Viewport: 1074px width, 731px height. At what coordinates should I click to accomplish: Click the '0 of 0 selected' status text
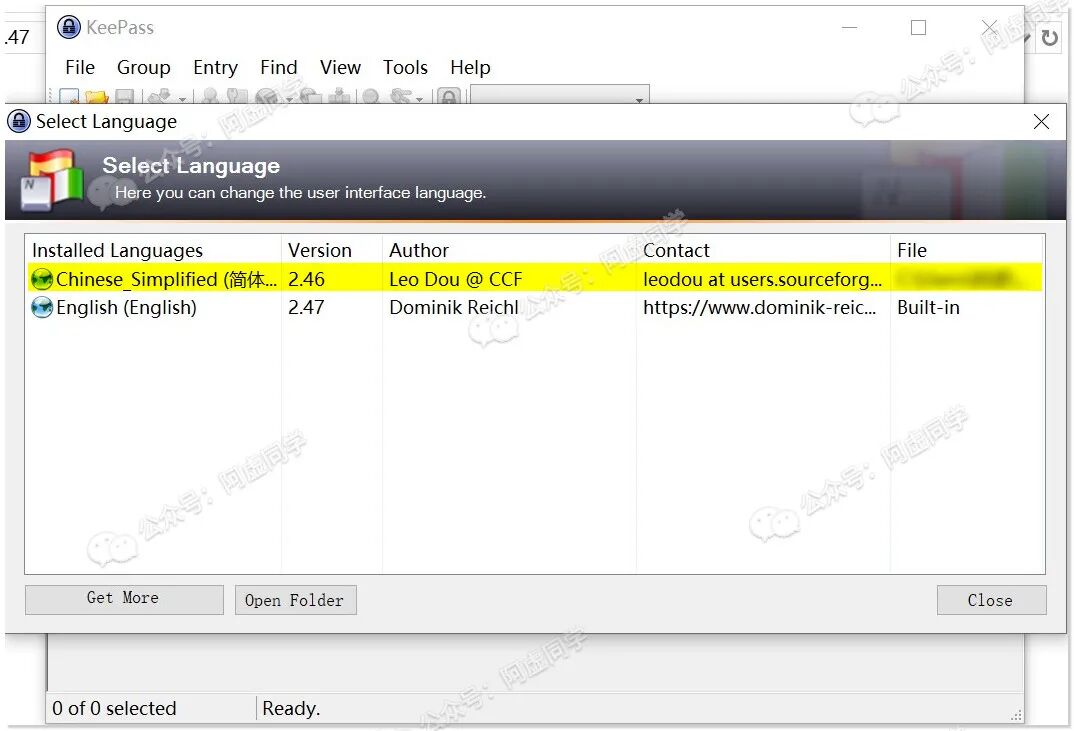click(114, 708)
